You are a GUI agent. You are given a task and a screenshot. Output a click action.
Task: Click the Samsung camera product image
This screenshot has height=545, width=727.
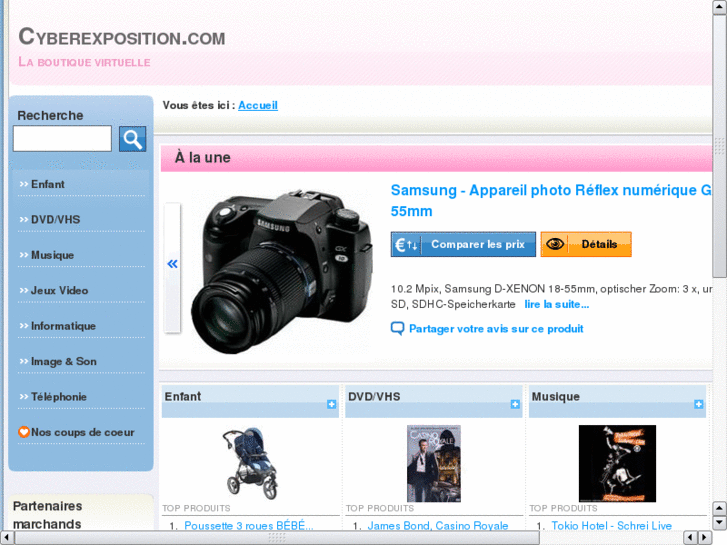pyautogui.click(x=281, y=271)
